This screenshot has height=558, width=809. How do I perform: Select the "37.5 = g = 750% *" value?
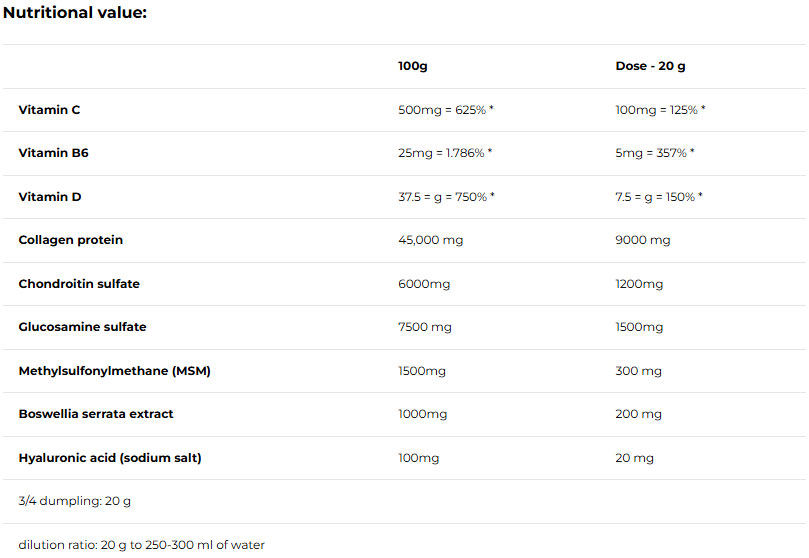(x=445, y=197)
